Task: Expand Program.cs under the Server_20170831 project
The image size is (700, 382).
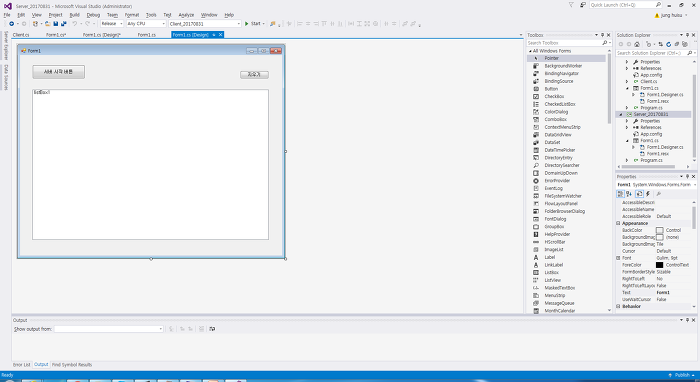Action: (627, 160)
